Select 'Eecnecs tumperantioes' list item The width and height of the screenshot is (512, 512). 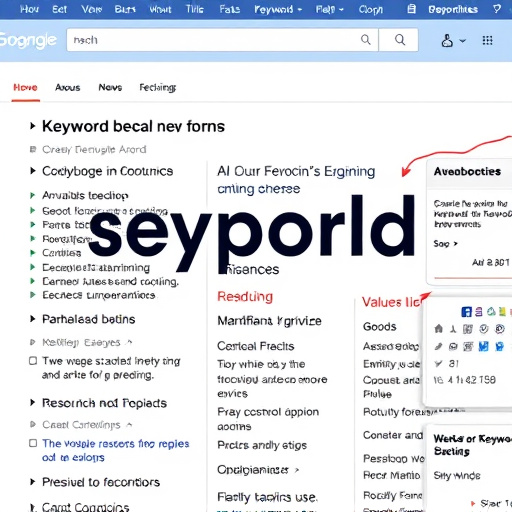99,295
